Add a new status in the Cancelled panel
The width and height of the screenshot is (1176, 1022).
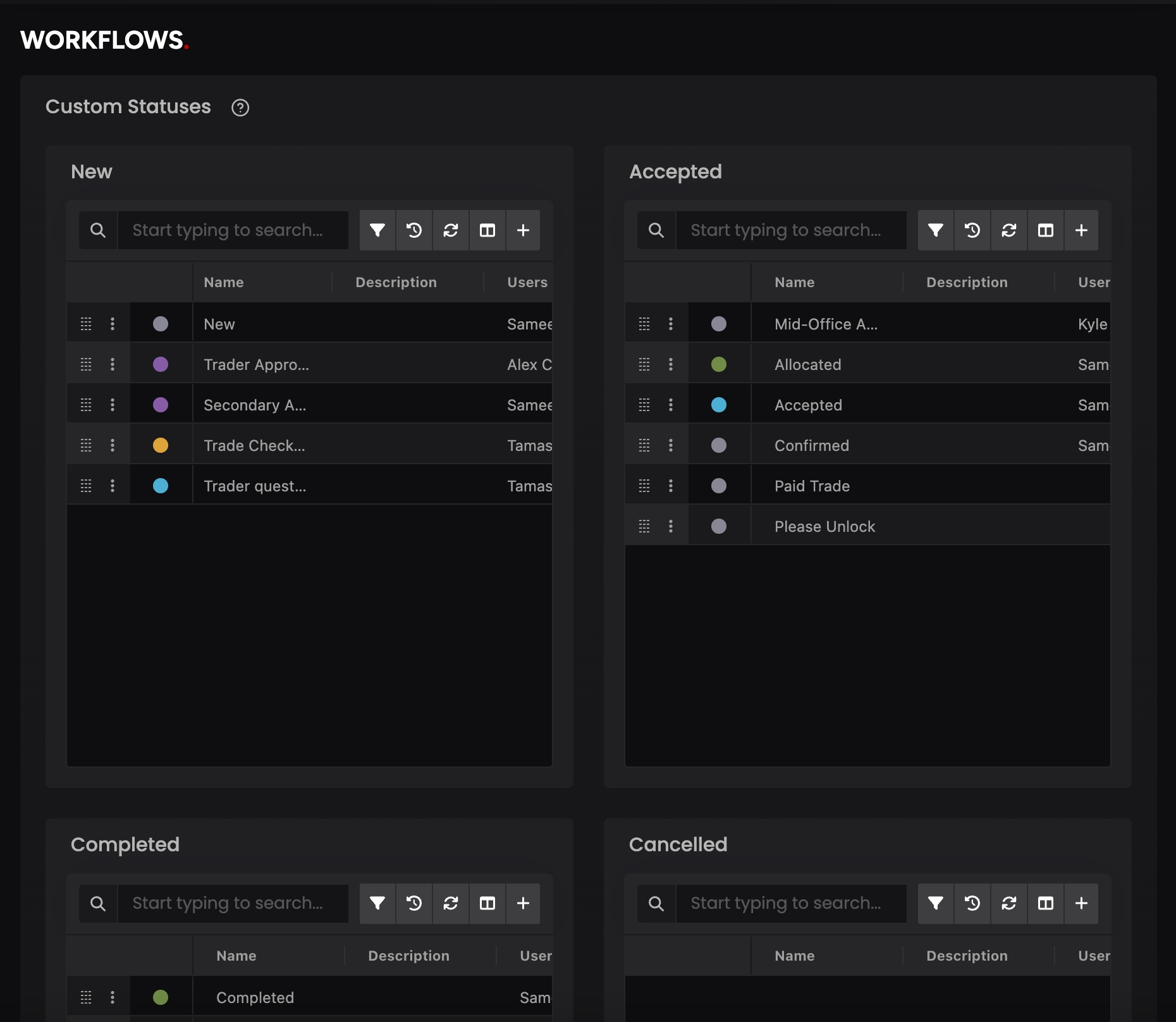pyautogui.click(x=1081, y=903)
